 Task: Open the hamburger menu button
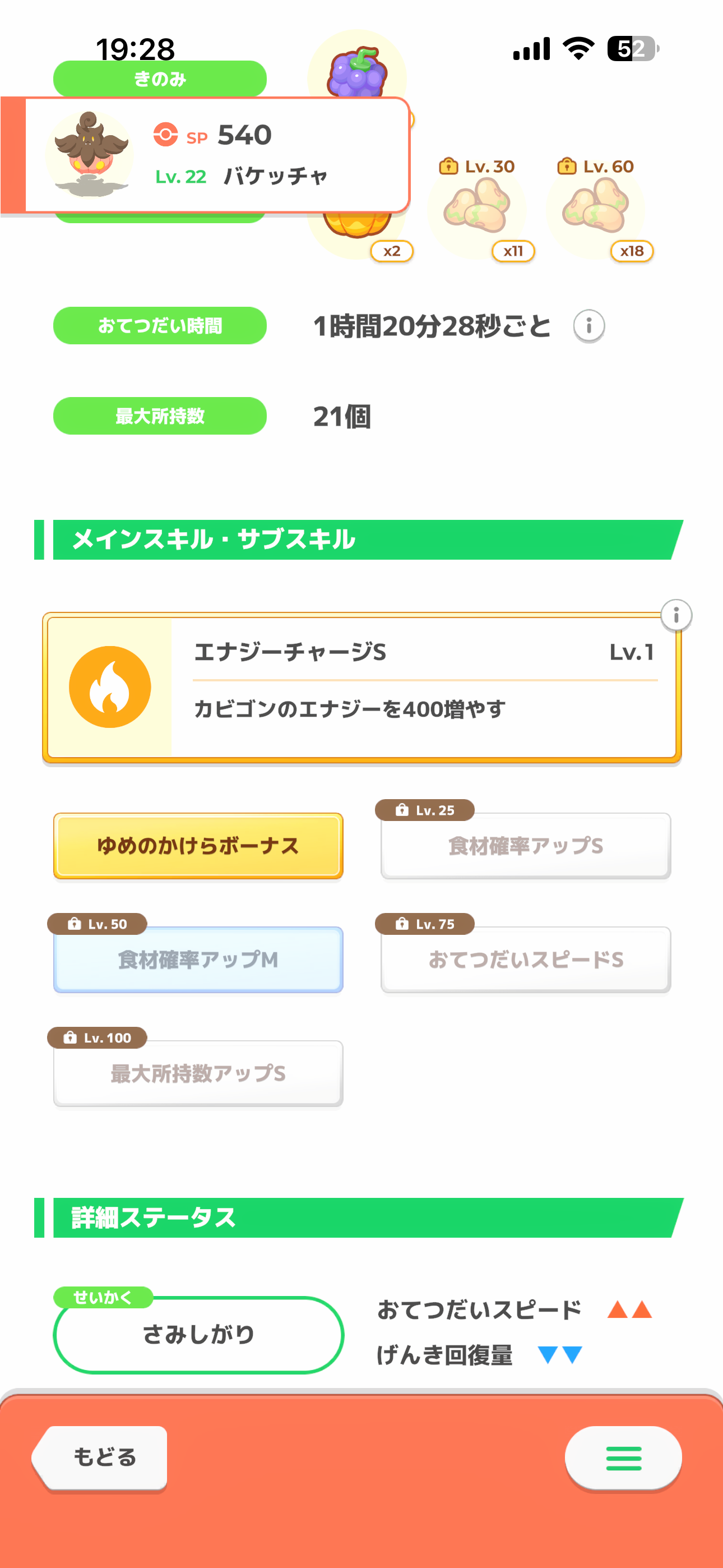(x=623, y=1458)
